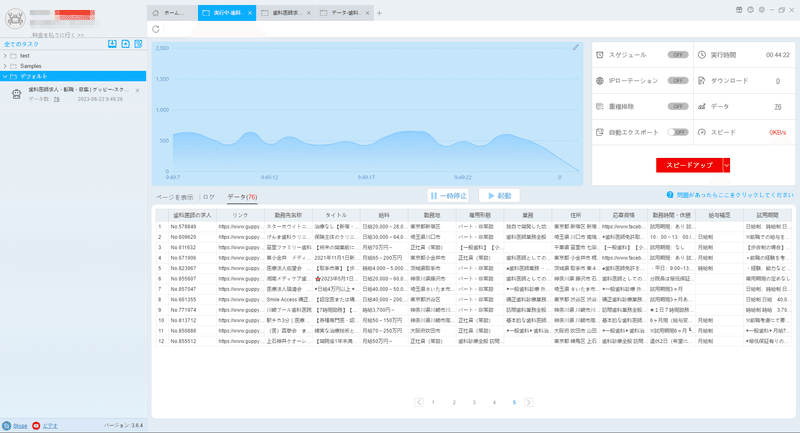Click the refresh icon below the tabs
The width and height of the screenshot is (800, 433).
click(x=156, y=29)
